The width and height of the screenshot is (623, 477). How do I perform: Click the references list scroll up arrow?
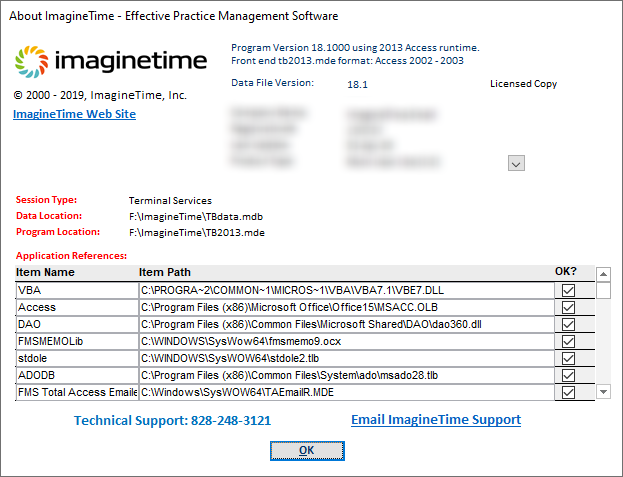(x=603, y=274)
